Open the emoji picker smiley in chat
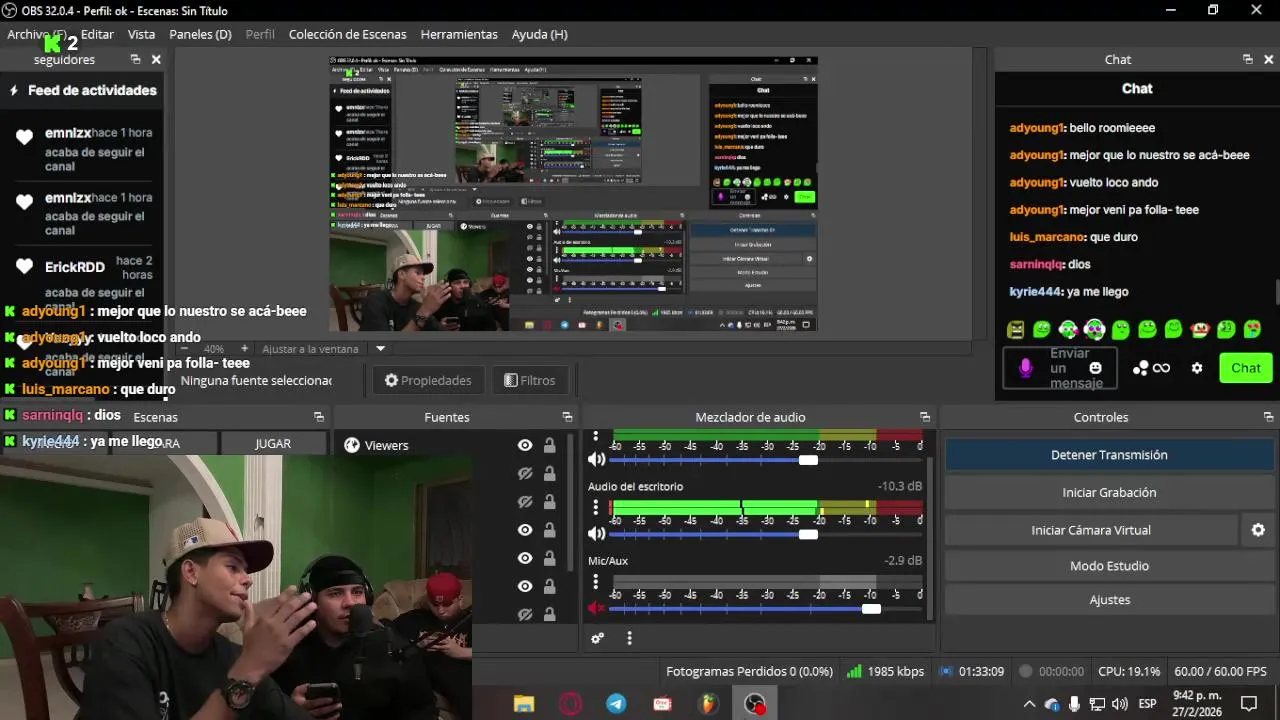Screen dimensions: 1280x720 (1095, 368)
